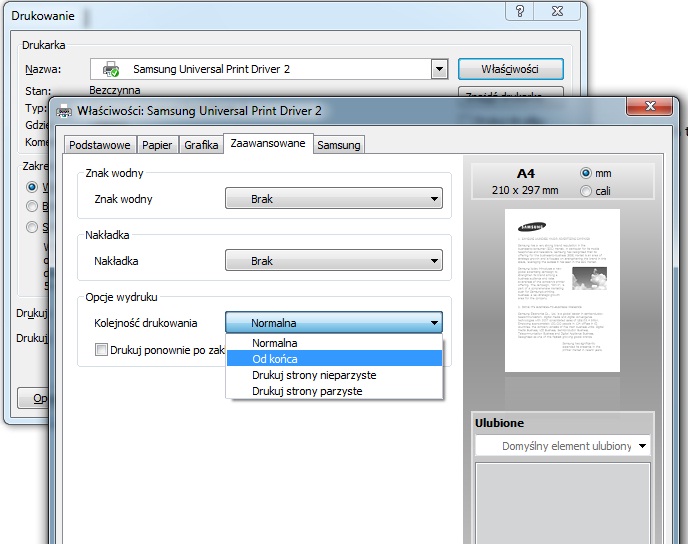Expand the printer name dropdown in Drukowanie
This screenshot has height=544, width=688.
click(x=439, y=69)
